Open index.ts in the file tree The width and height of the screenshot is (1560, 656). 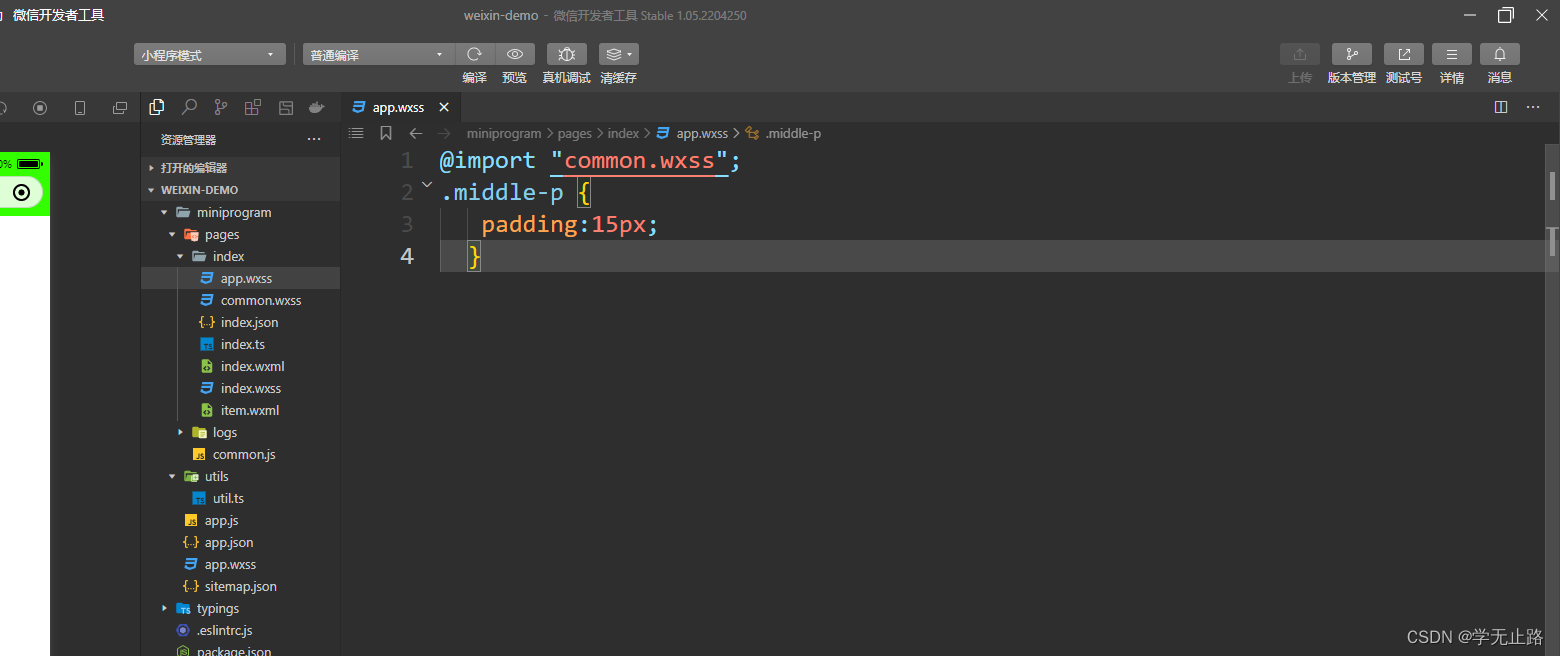243,344
